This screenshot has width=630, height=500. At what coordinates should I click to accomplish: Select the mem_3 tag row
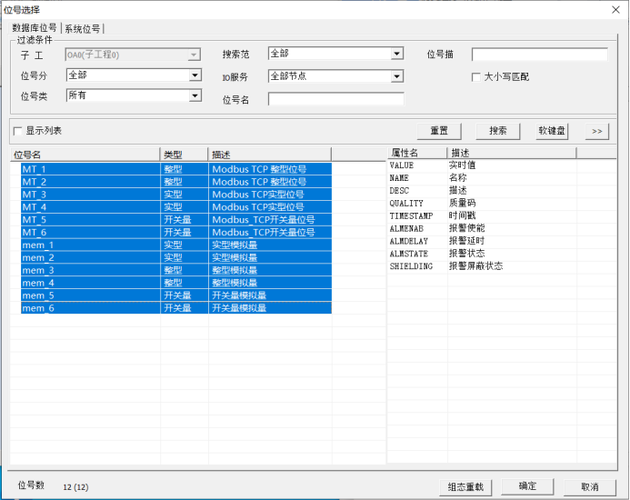176,270
